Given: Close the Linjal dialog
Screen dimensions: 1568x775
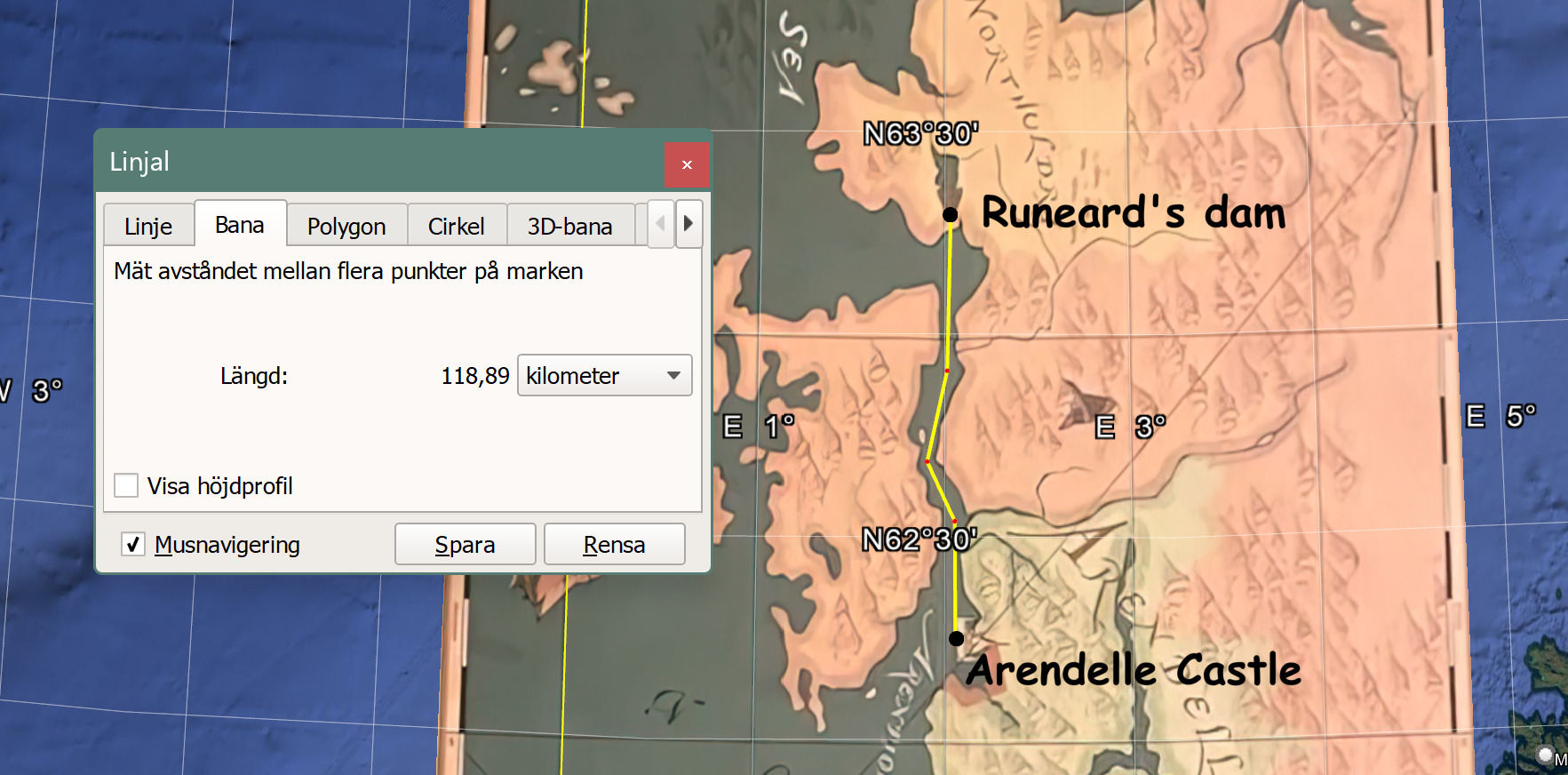Looking at the screenshot, I should click(687, 164).
